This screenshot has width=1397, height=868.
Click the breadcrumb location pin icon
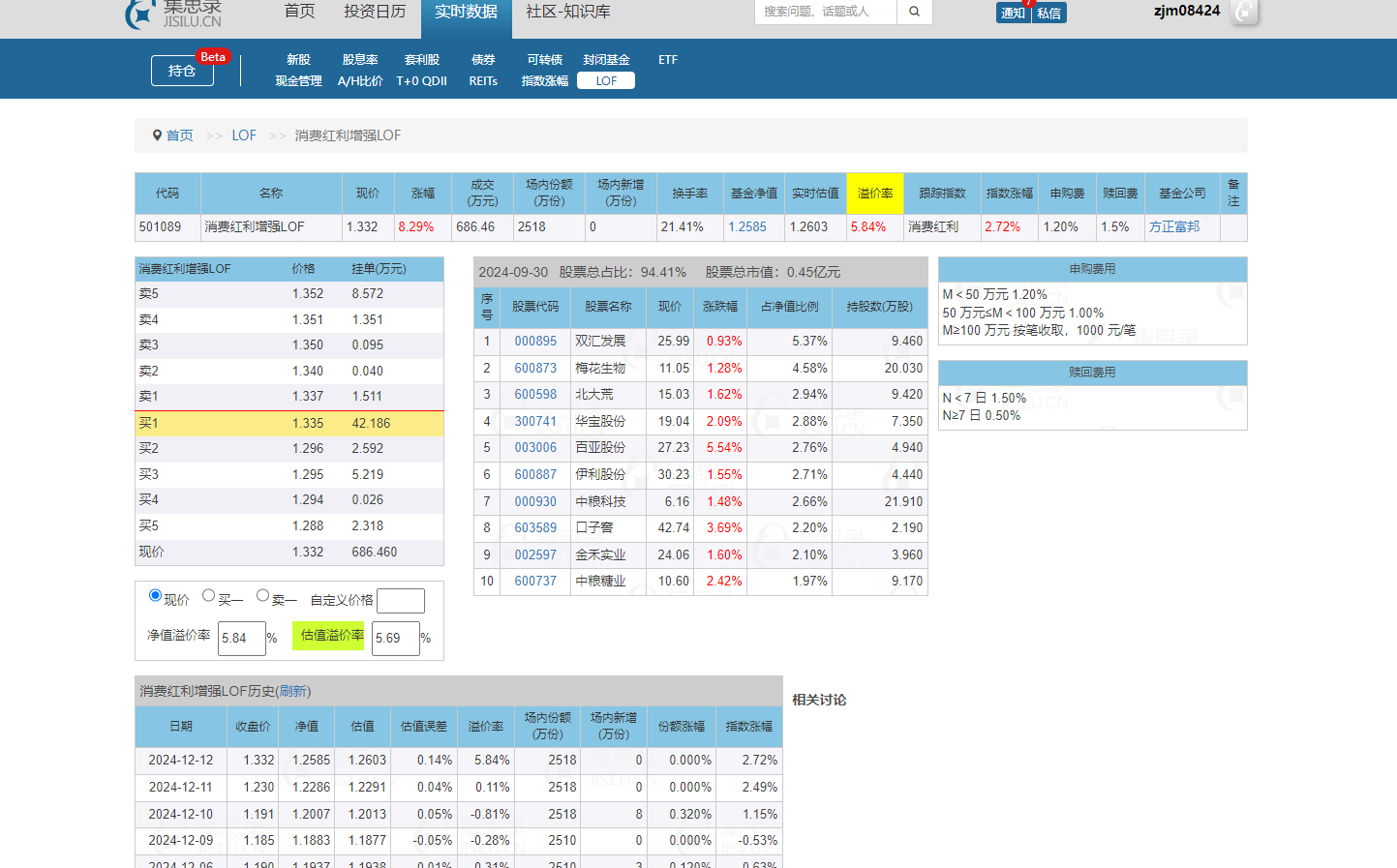157,135
